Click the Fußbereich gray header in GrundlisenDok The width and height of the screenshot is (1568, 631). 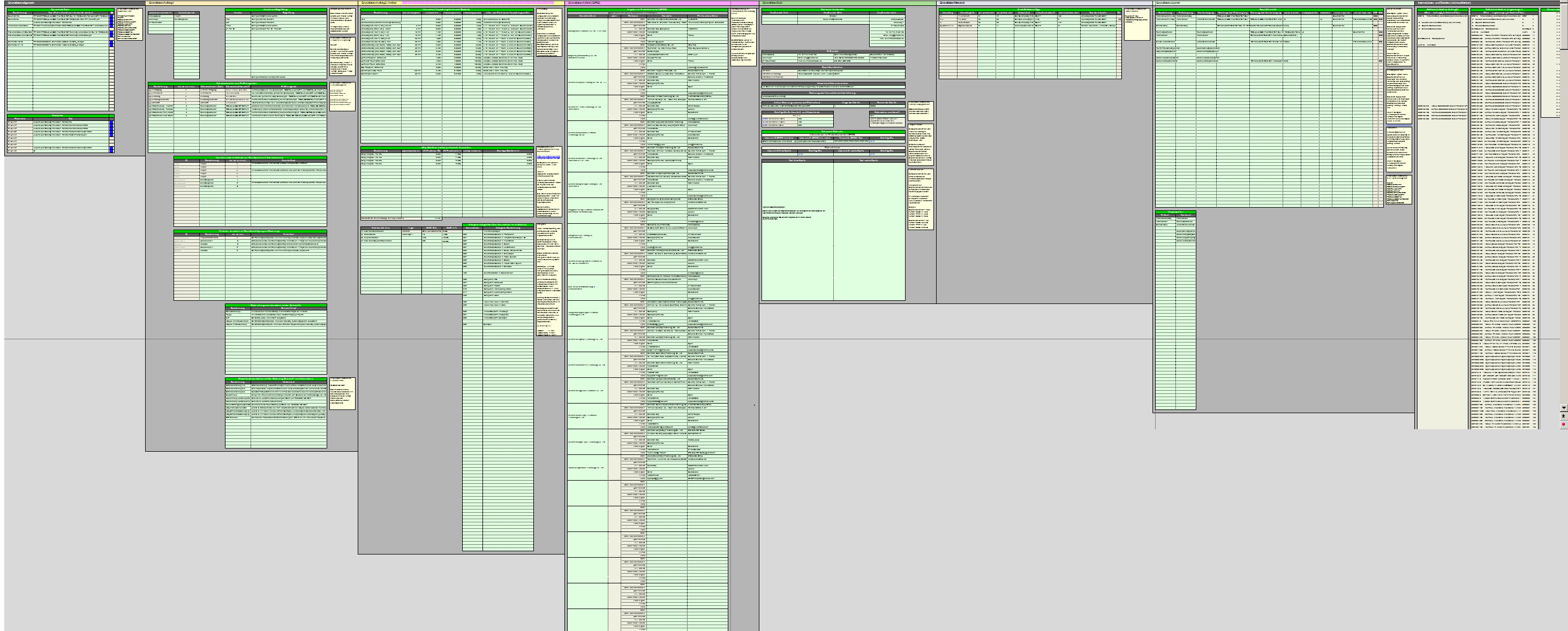(x=833, y=51)
